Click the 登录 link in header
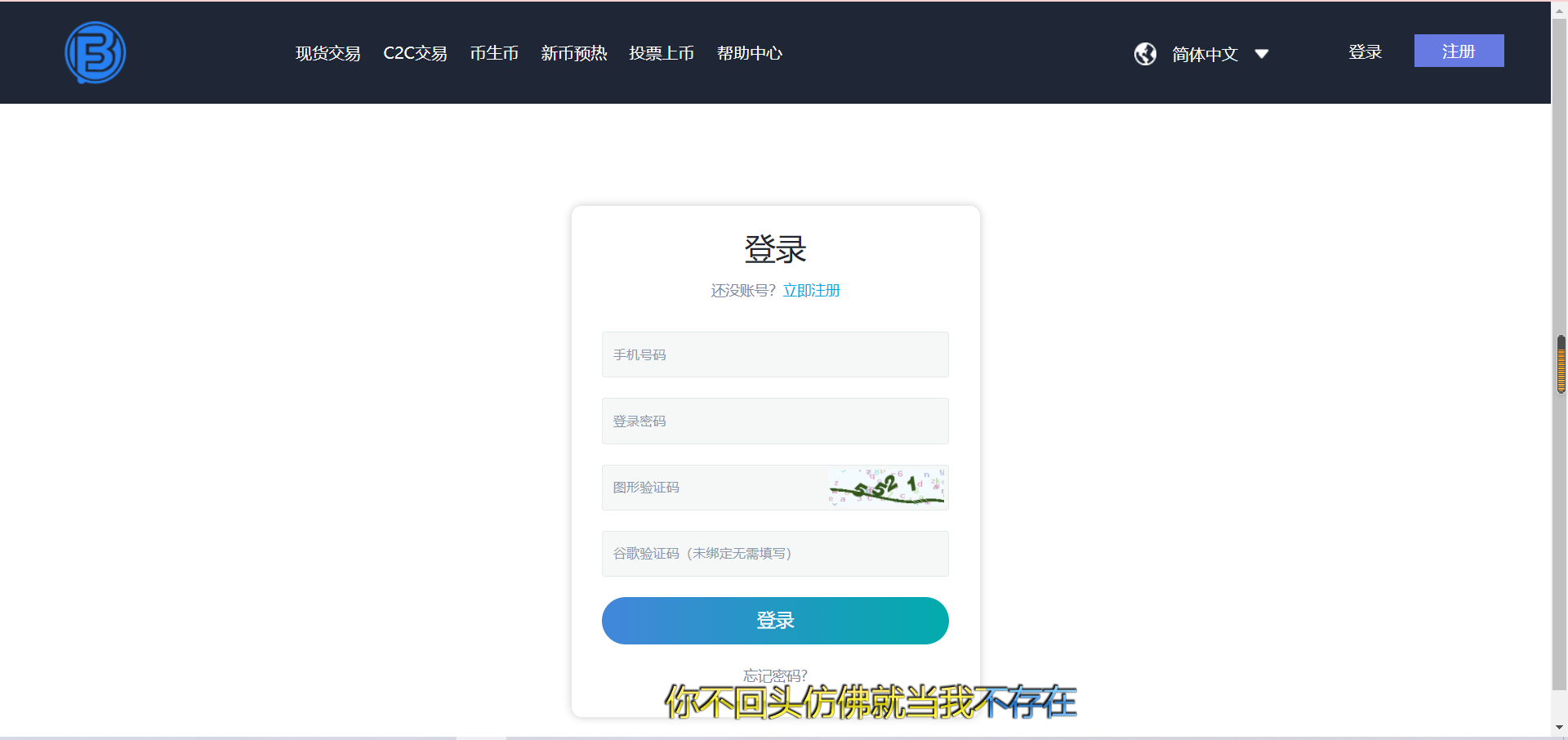This screenshot has height=740, width=1568. (1365, 51)
